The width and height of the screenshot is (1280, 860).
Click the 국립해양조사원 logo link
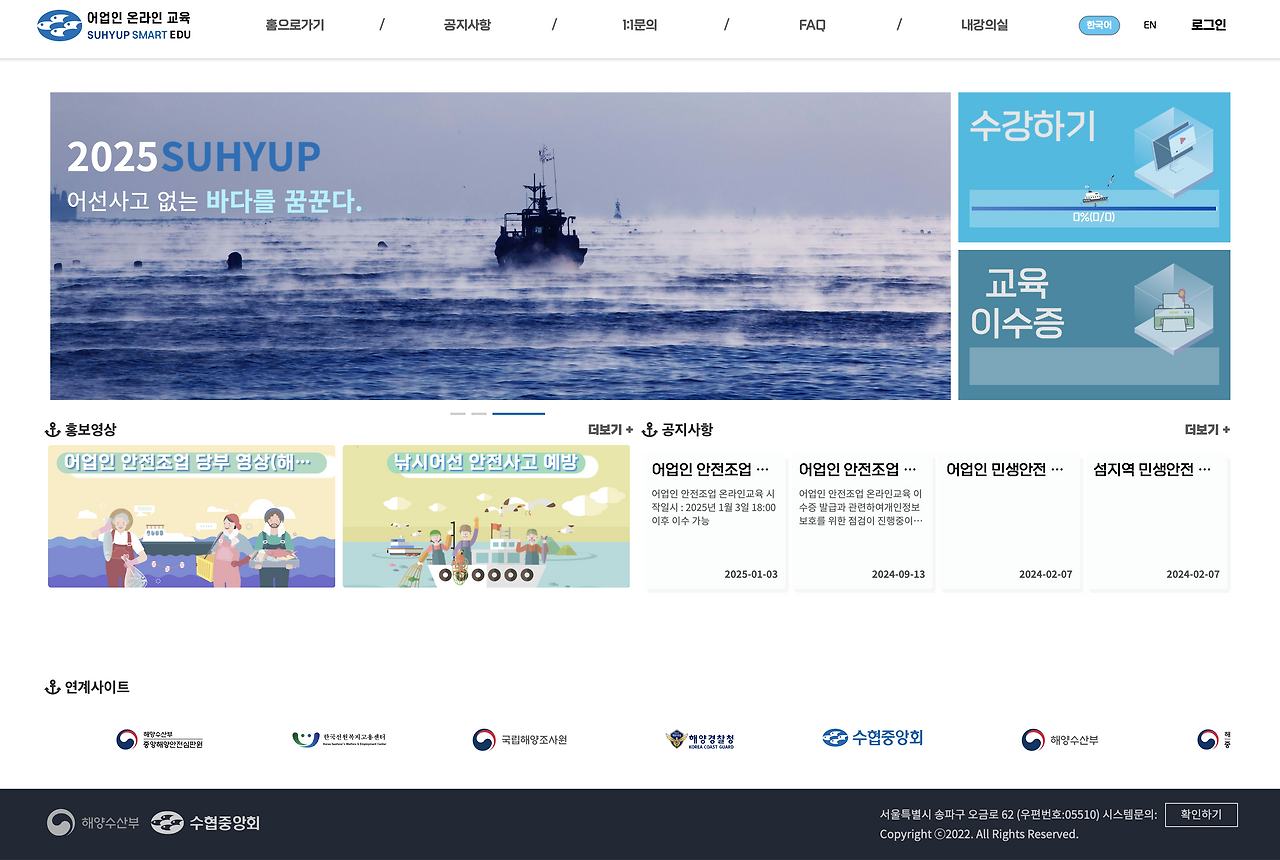tap(521, 740)
